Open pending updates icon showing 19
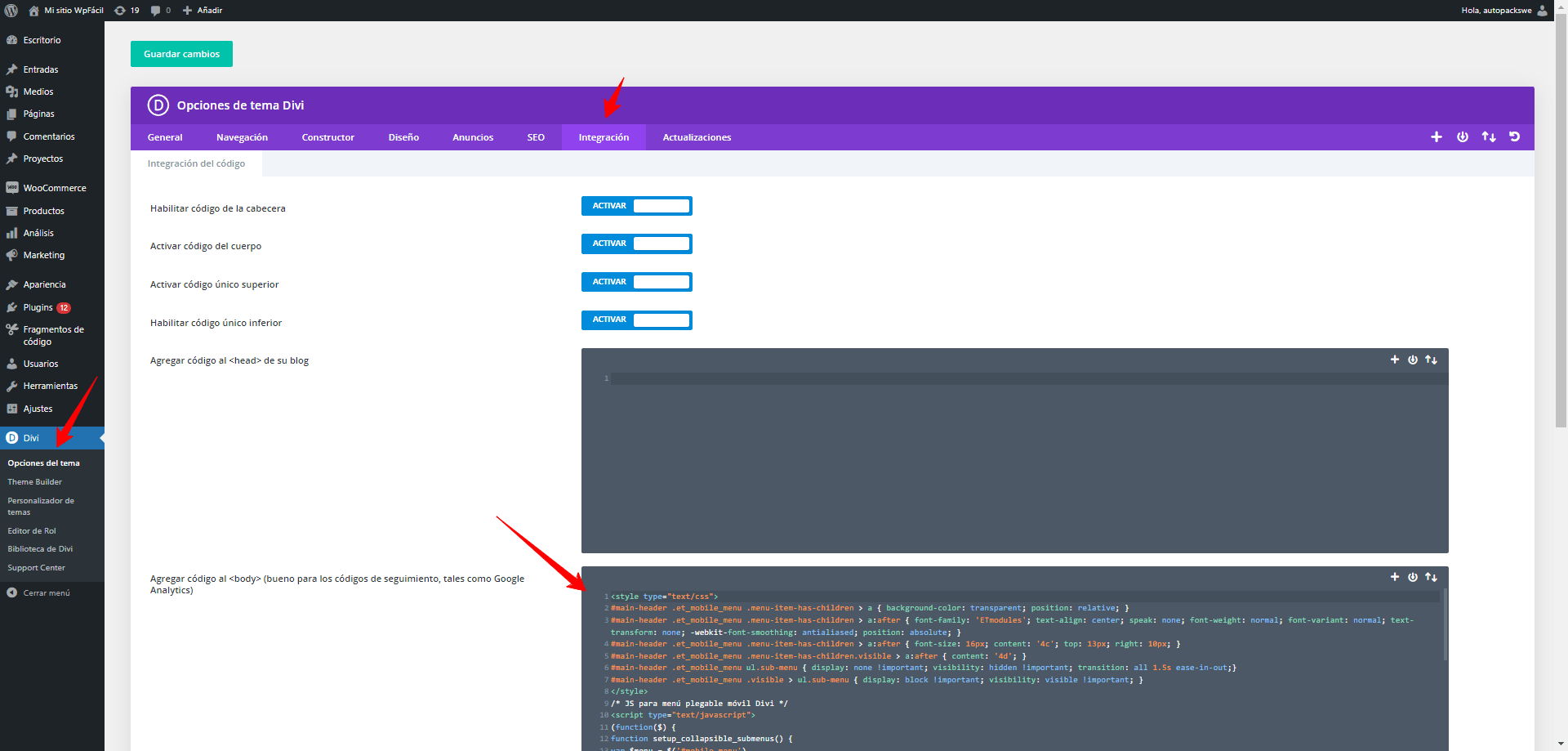Screen dimensions: 1568x751 [x=127, y=11]
